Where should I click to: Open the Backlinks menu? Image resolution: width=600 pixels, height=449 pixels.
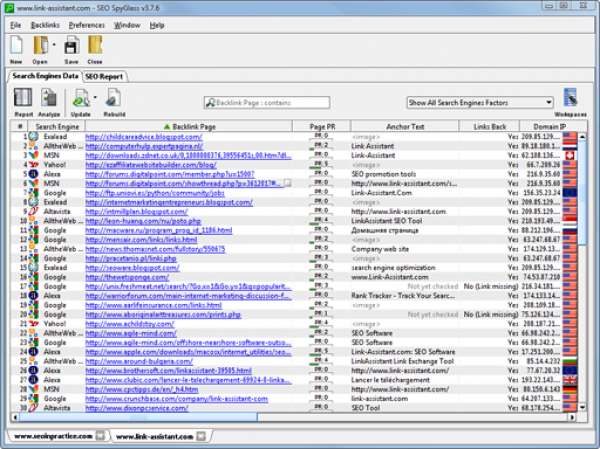[45, 24]
